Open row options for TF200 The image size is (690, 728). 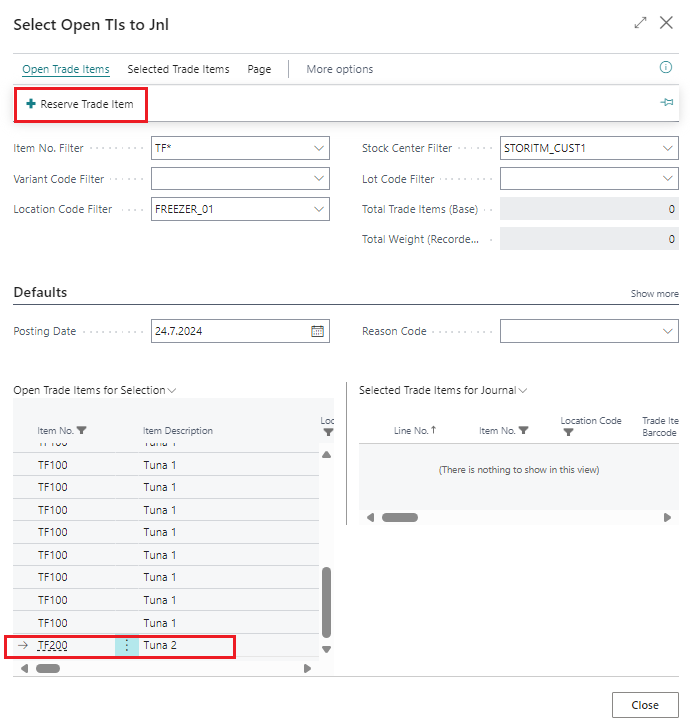[x=127, y=645]
